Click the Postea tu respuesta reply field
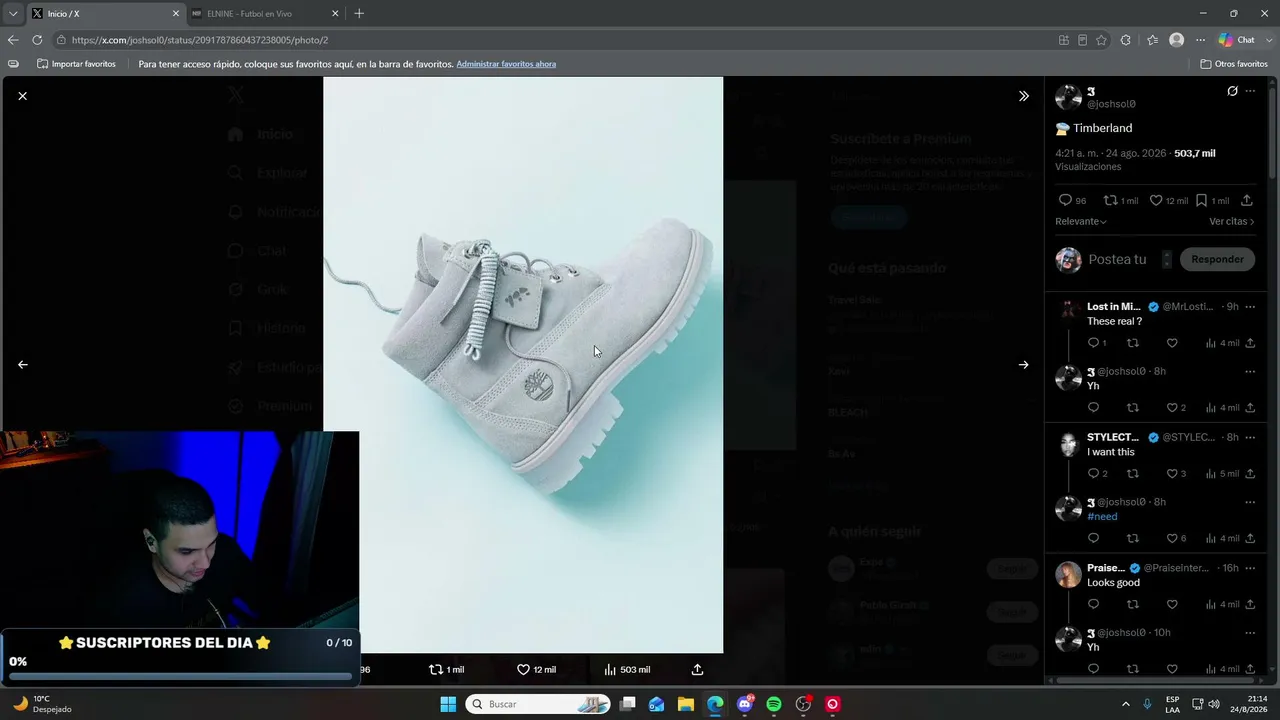Viewport: 1280px width, 720px height. click(1117, 259)
